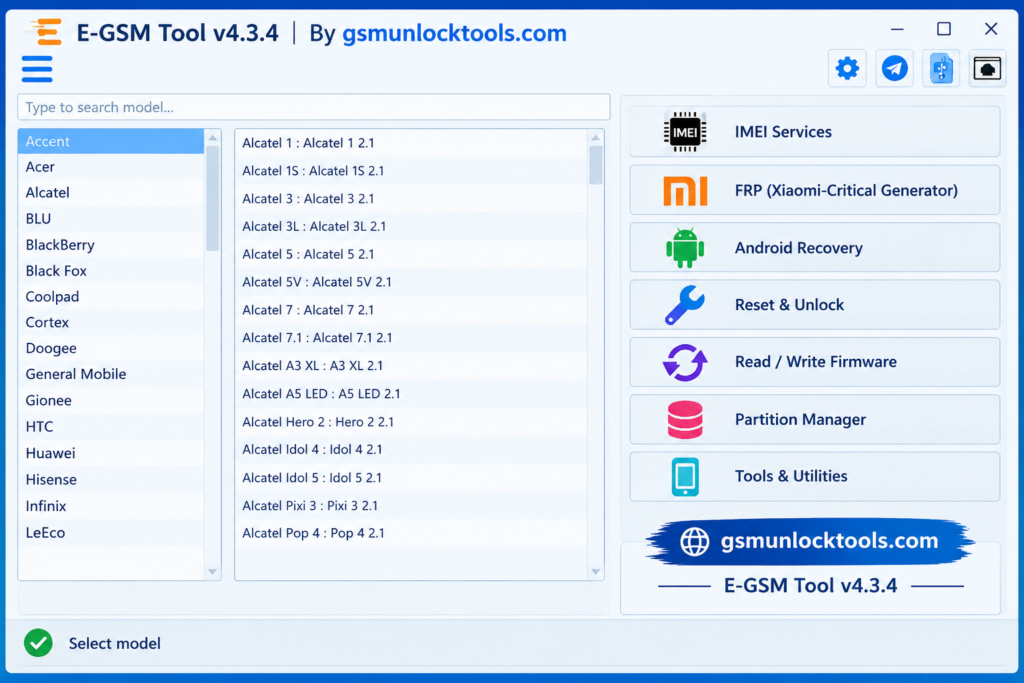Open Reset & Unlock
Screen dimensions: 1024x683
[x=814, y=305]
